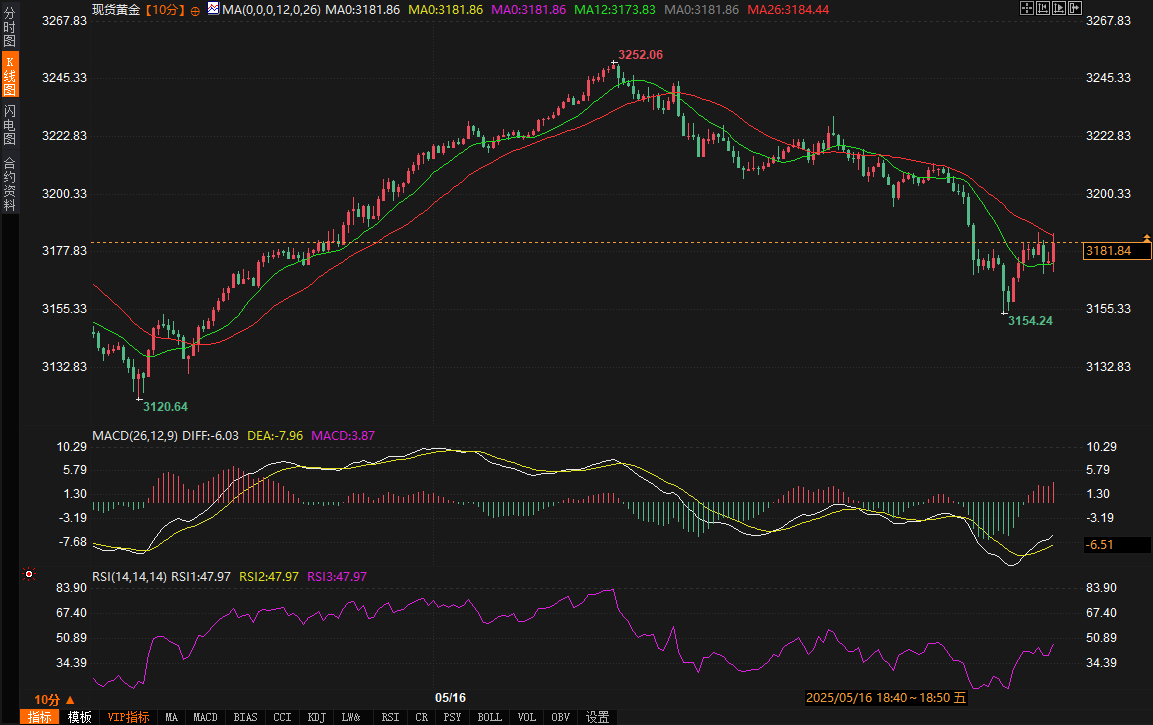Open 设置 in the indicator bar

(x=597, y=717)
